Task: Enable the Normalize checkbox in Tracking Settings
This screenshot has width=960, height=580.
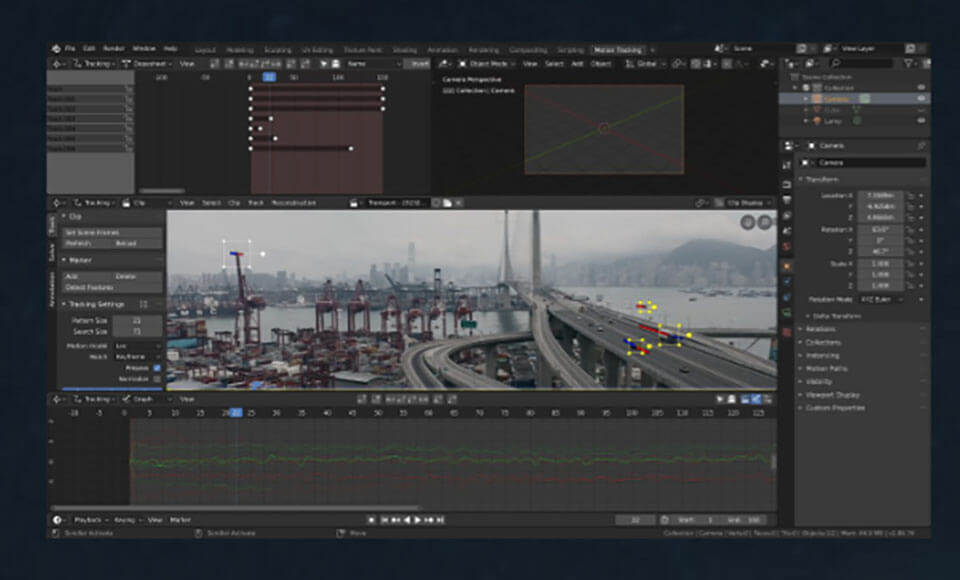Action: tap(155, 378)
